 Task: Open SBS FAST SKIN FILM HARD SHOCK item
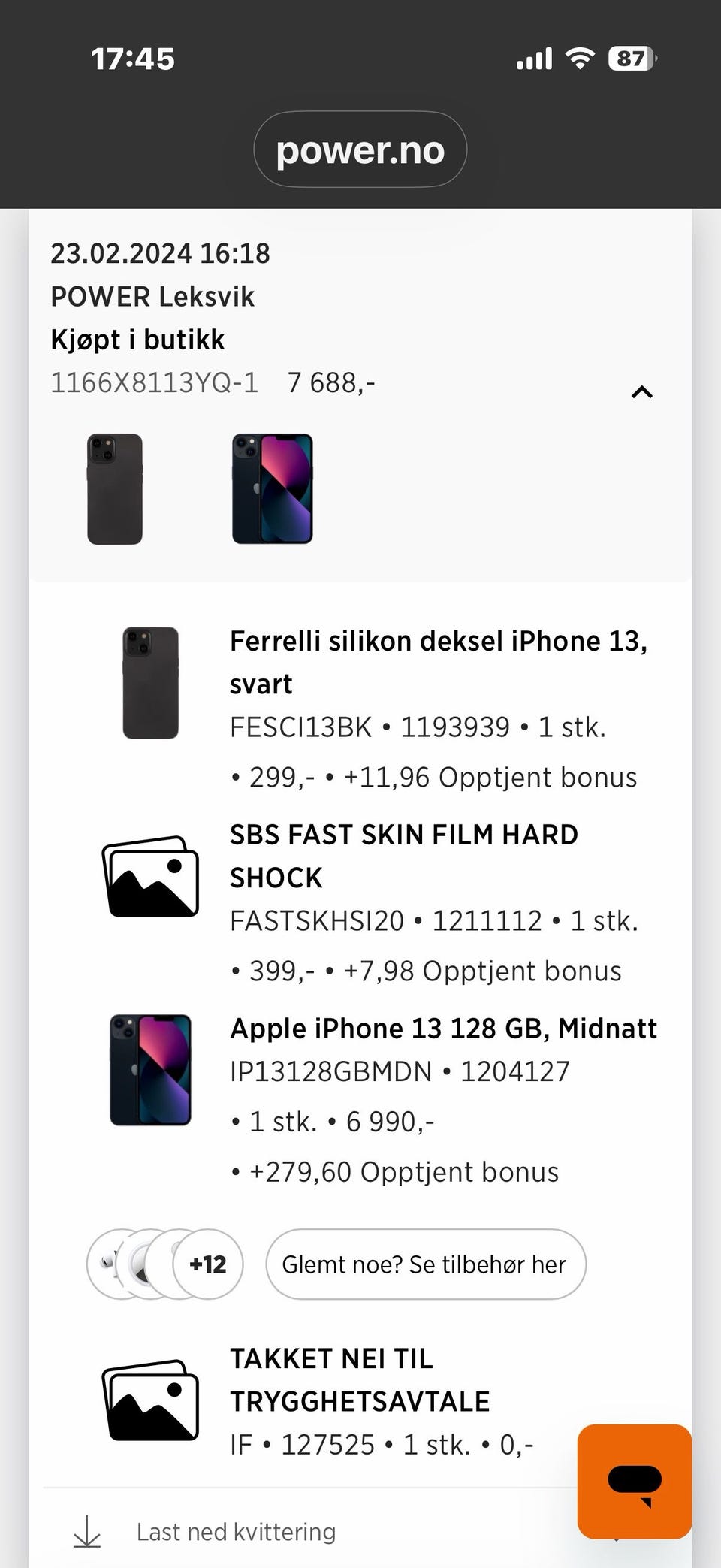pyautogui.click(x=404, y=856)
